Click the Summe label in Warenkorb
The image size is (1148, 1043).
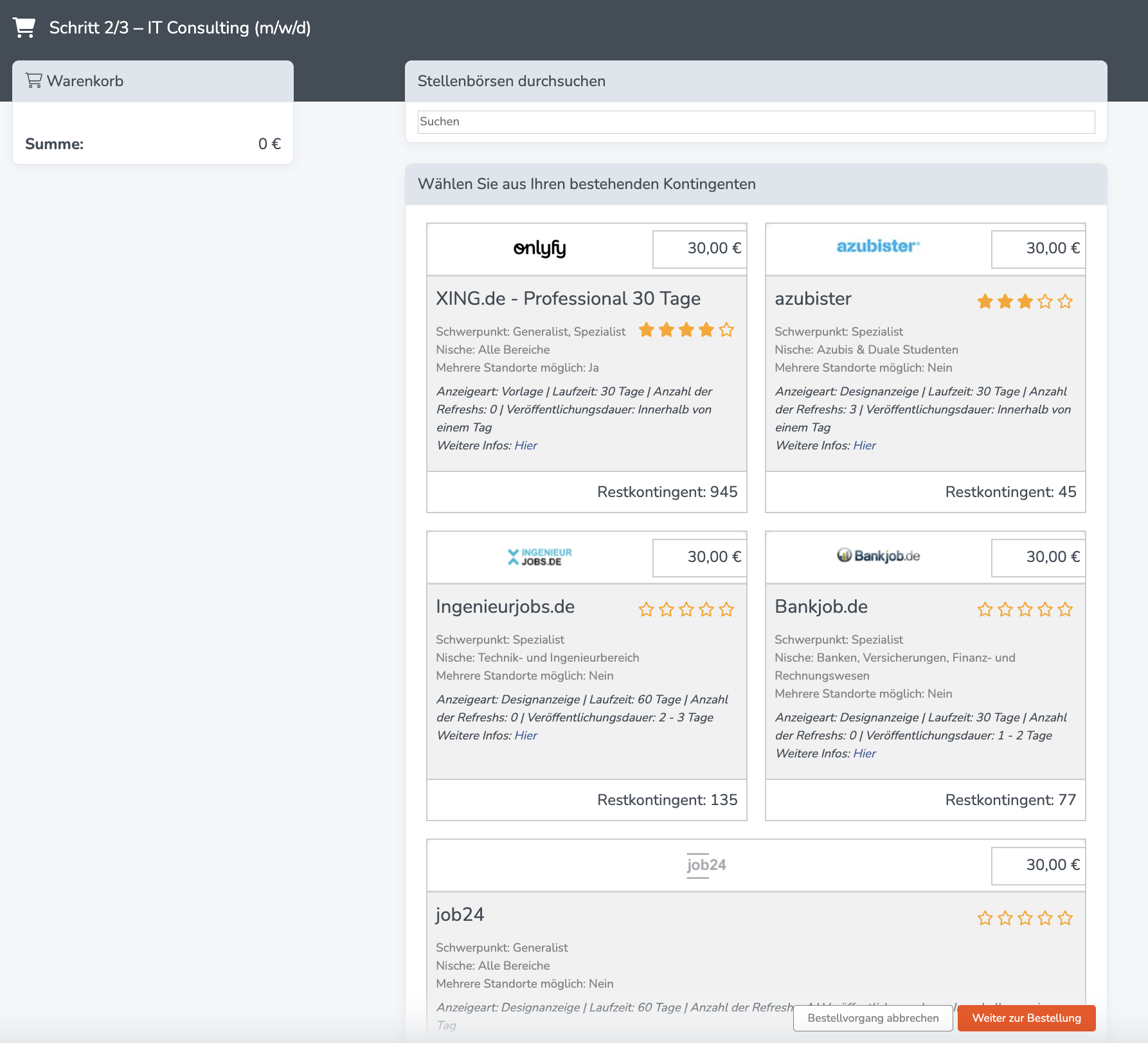55,144
